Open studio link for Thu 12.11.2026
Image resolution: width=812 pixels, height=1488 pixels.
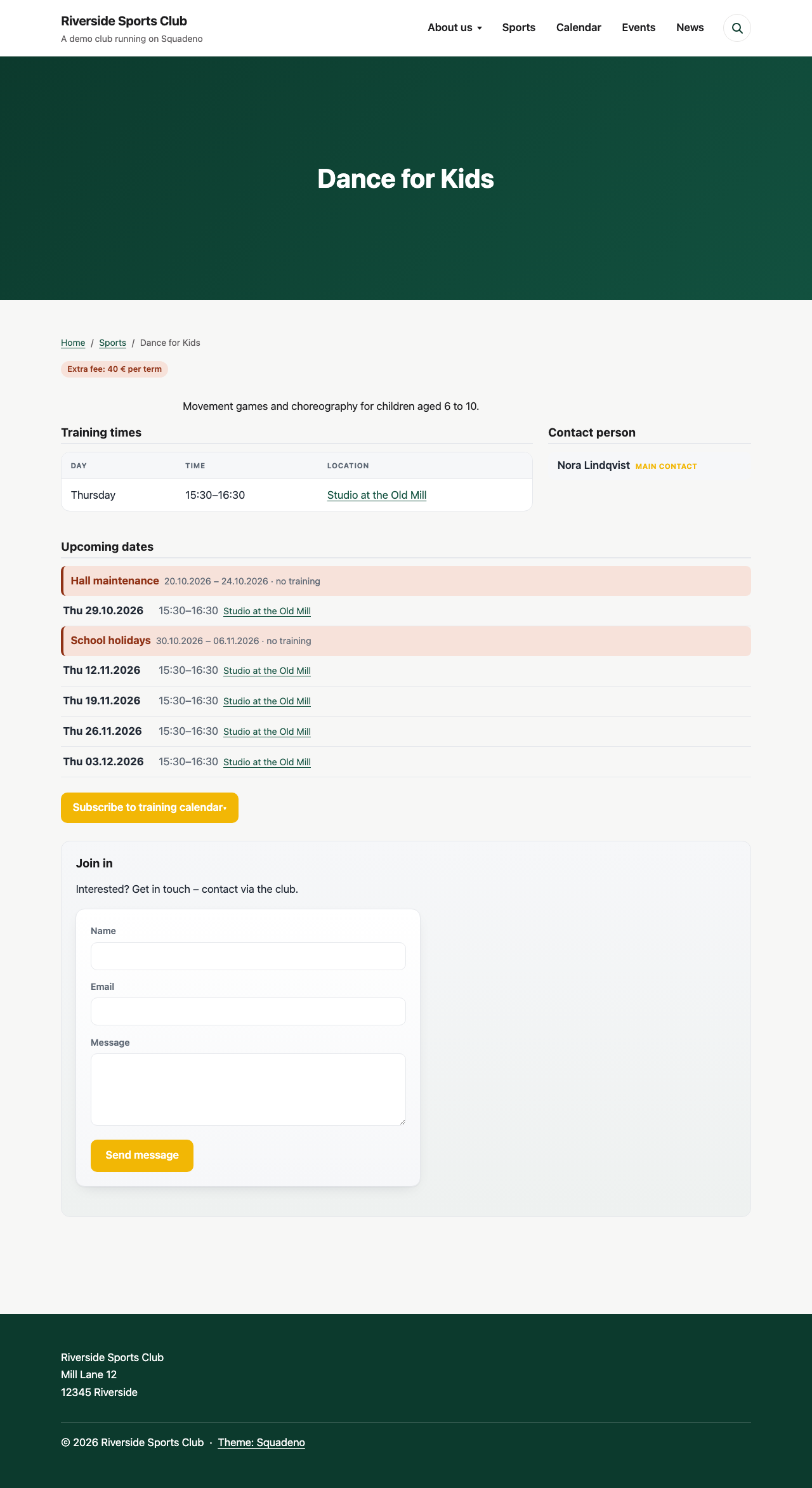coord(267,671)
